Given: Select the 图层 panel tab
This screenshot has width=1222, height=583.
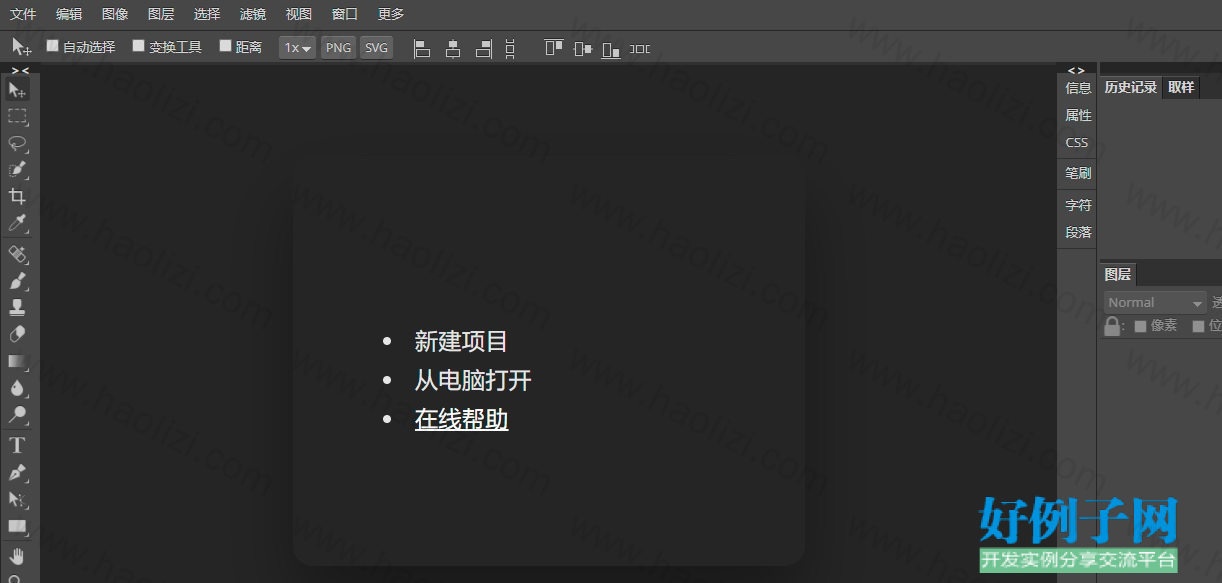Looking at the screenshot, I should (1118, 274).
